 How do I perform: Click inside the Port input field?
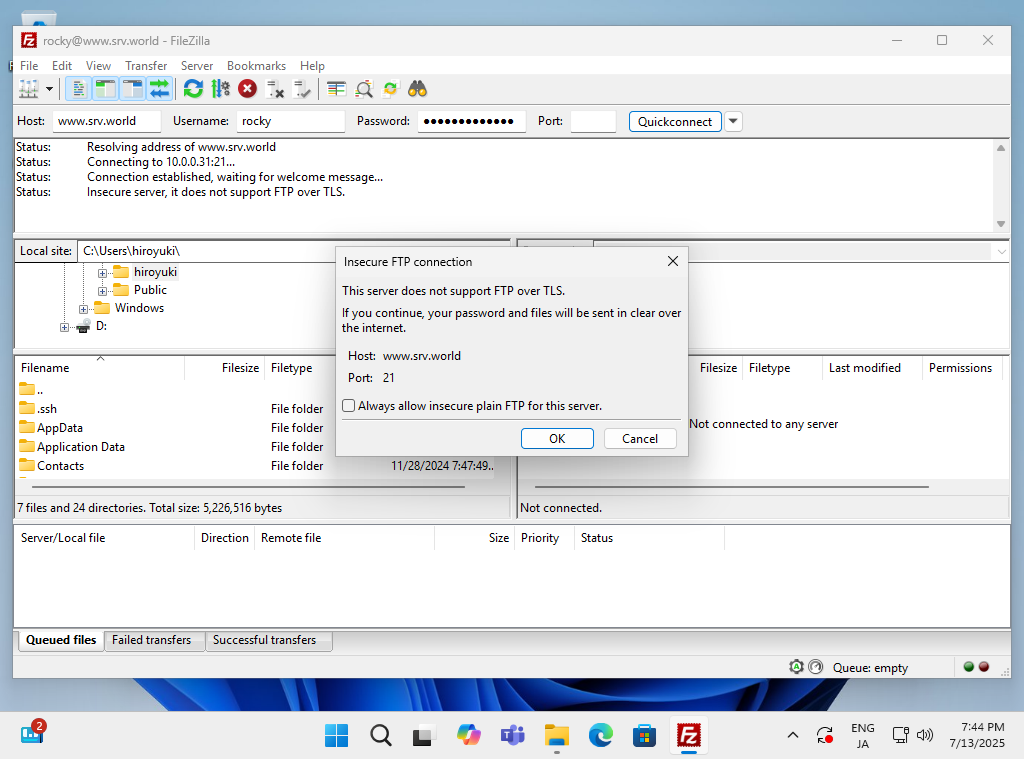[x=592, y=121]
